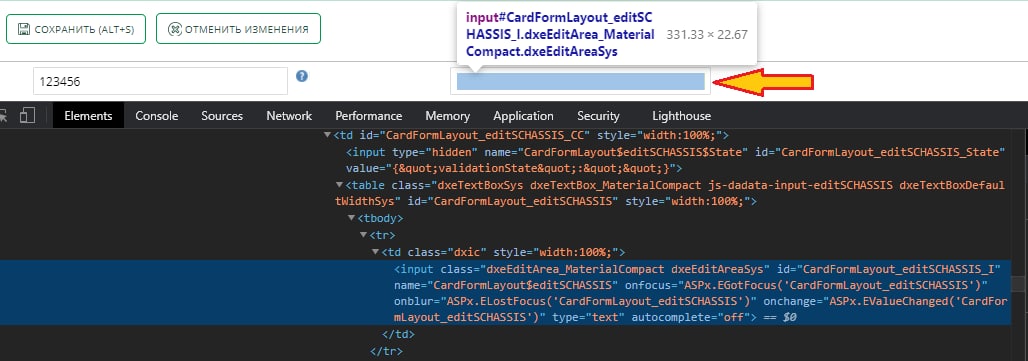Switch to the Sources tab
Viewport: 1028px width, 361px height.
tap(222, 116)
